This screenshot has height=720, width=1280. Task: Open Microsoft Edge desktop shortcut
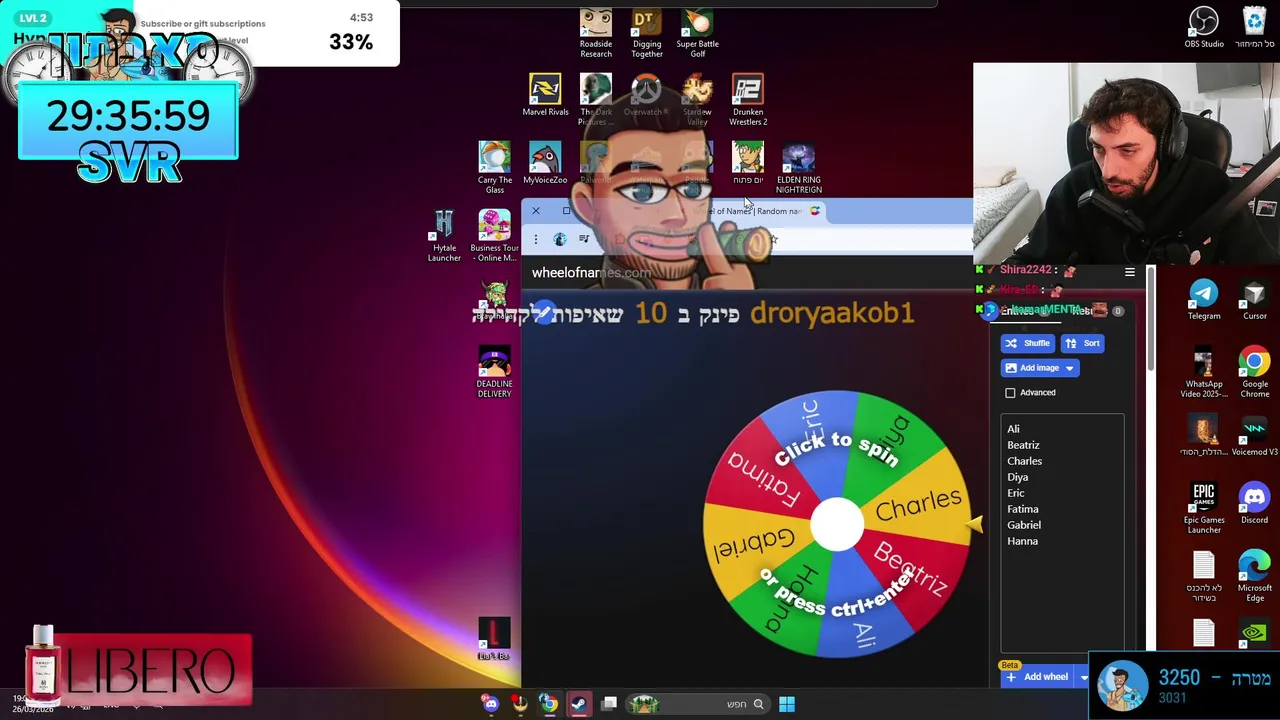coord(1254,576)
